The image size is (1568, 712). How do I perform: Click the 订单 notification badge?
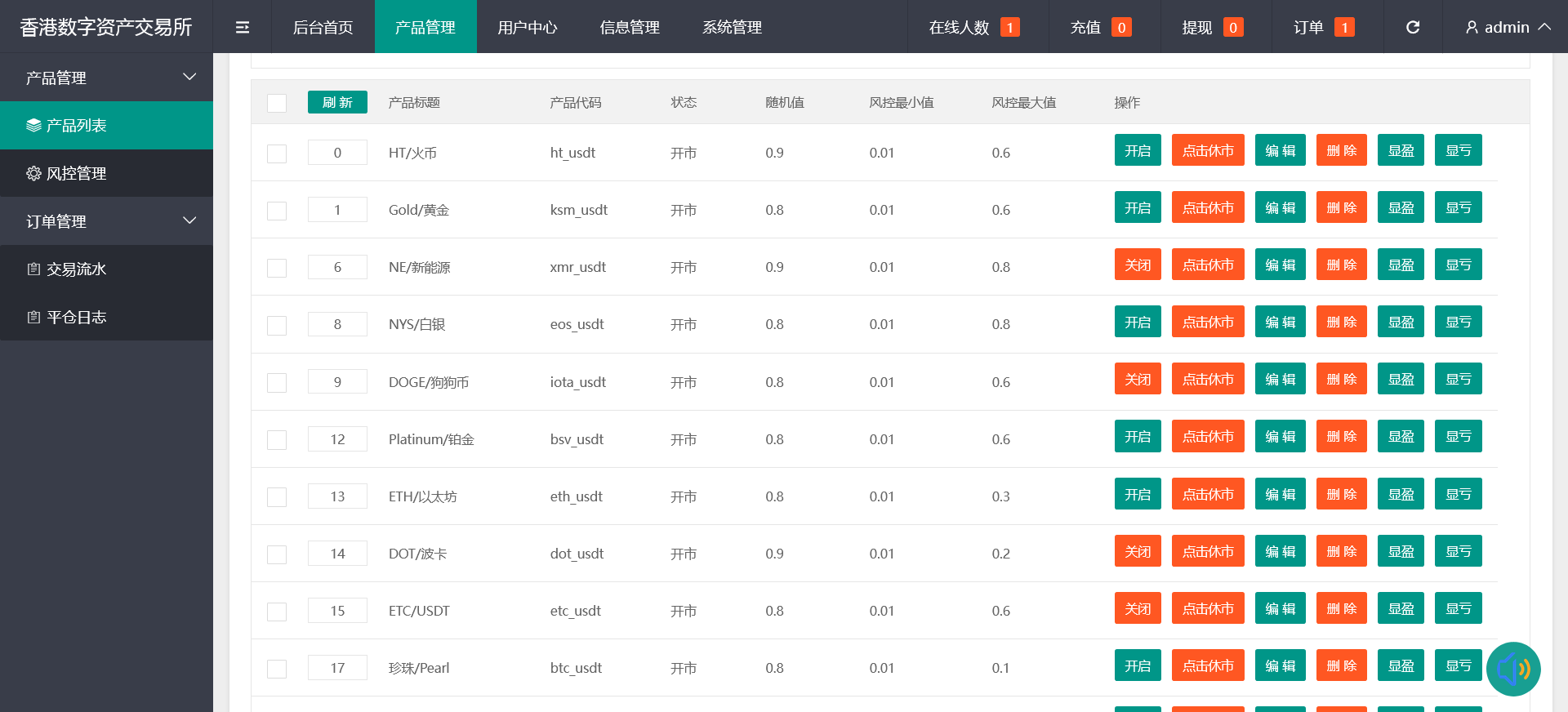point(1343,28)
